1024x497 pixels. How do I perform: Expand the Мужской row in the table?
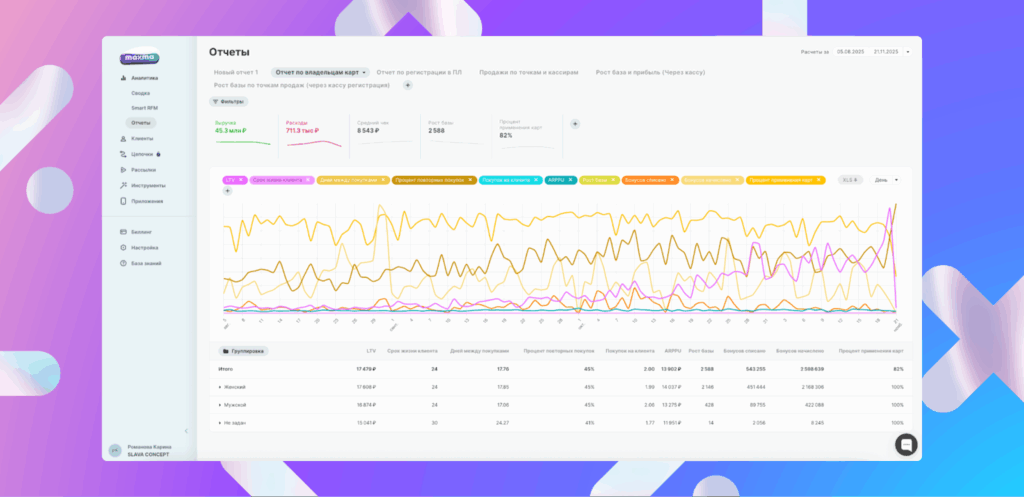pos(220,405)
